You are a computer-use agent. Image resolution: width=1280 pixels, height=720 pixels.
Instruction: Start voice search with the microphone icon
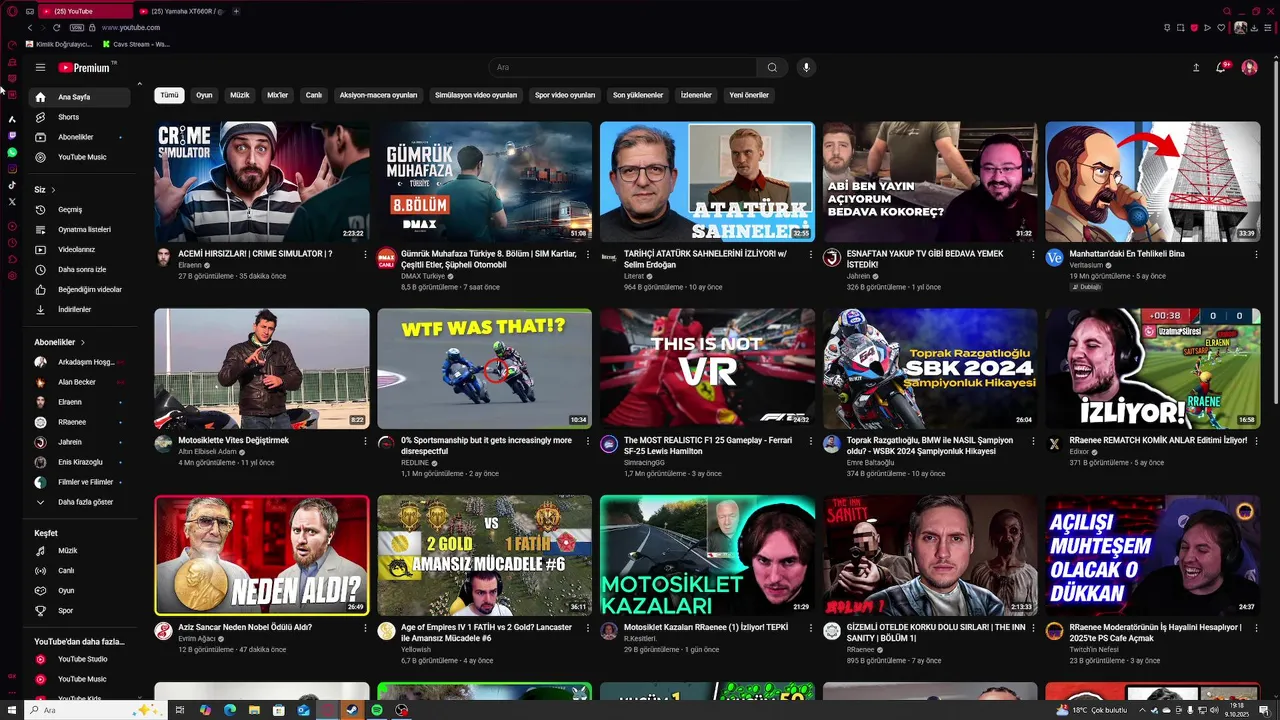(x=806, y=67)
